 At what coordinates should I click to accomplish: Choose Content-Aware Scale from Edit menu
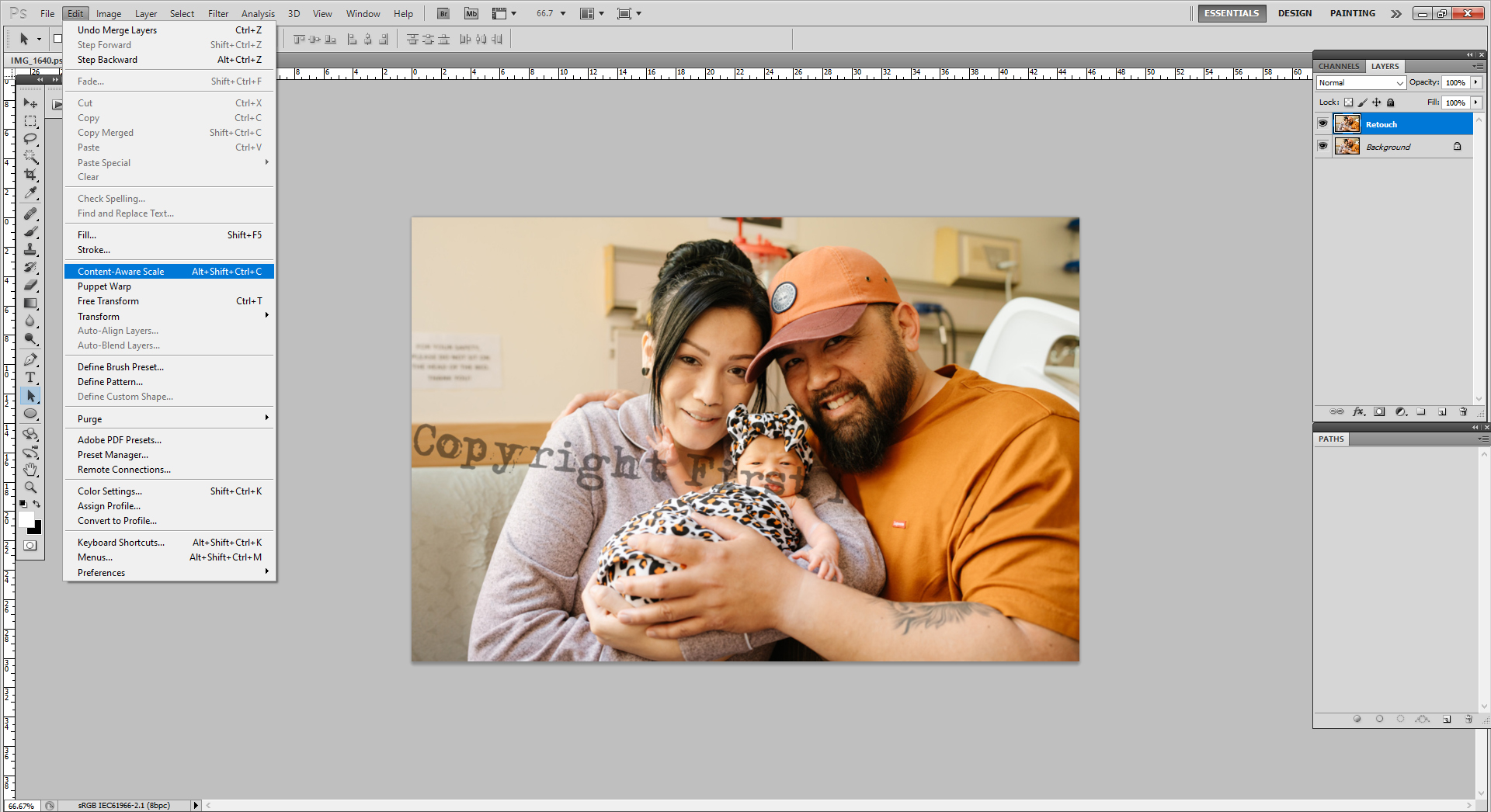[x=120, y=271]
